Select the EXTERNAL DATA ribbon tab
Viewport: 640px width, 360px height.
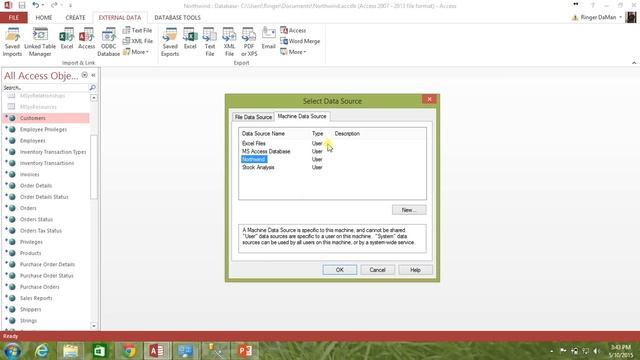tap(120, 18)
